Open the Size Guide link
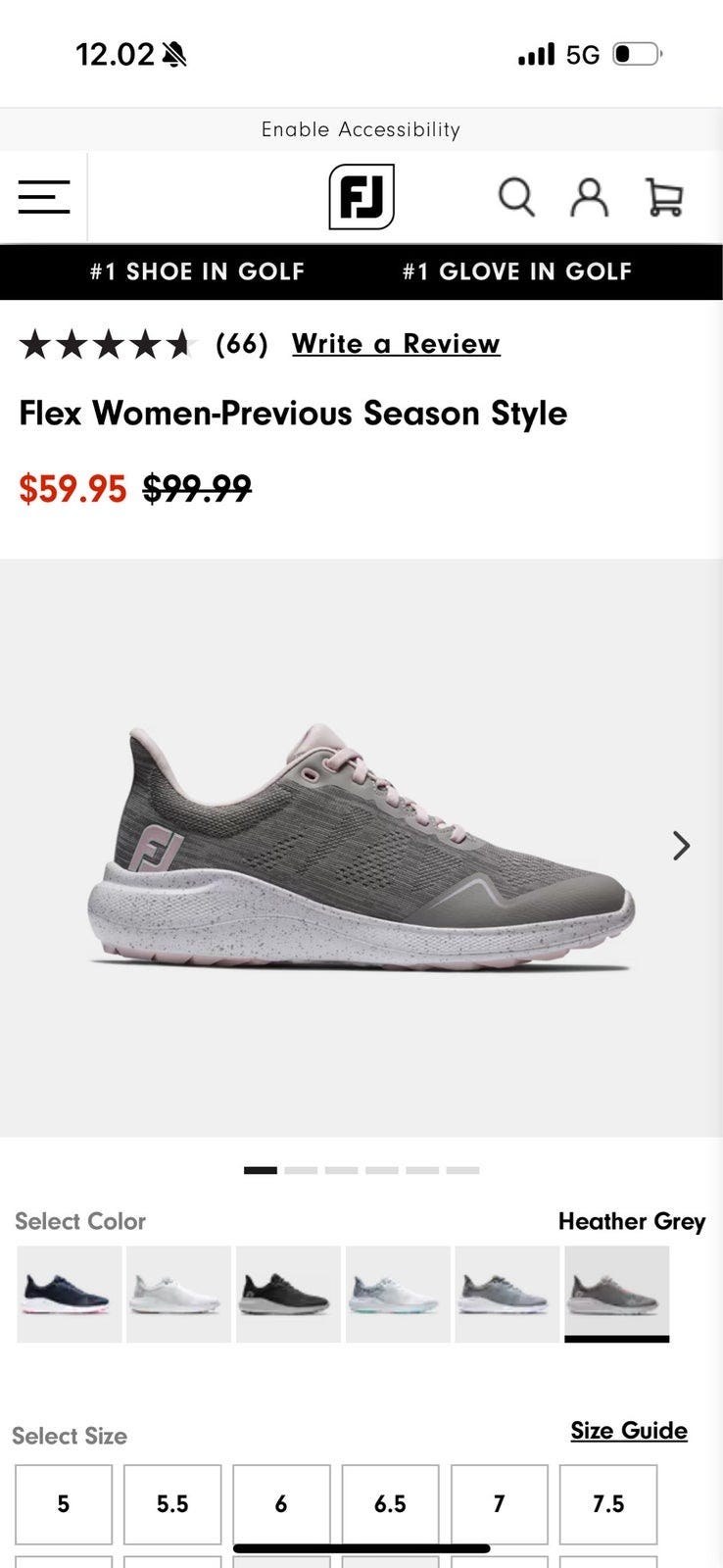 tap(629, 1431)
